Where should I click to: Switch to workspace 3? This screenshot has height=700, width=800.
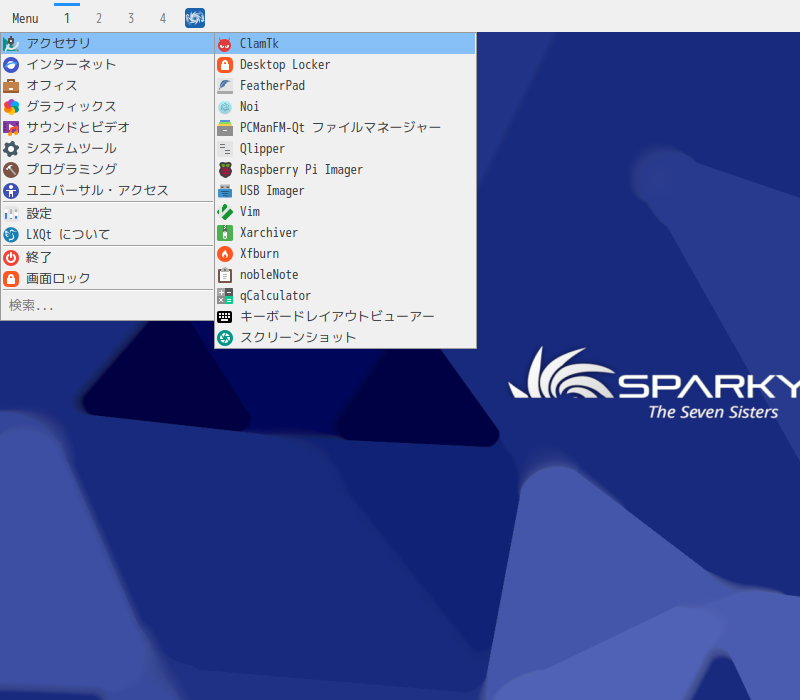[131, 18]
